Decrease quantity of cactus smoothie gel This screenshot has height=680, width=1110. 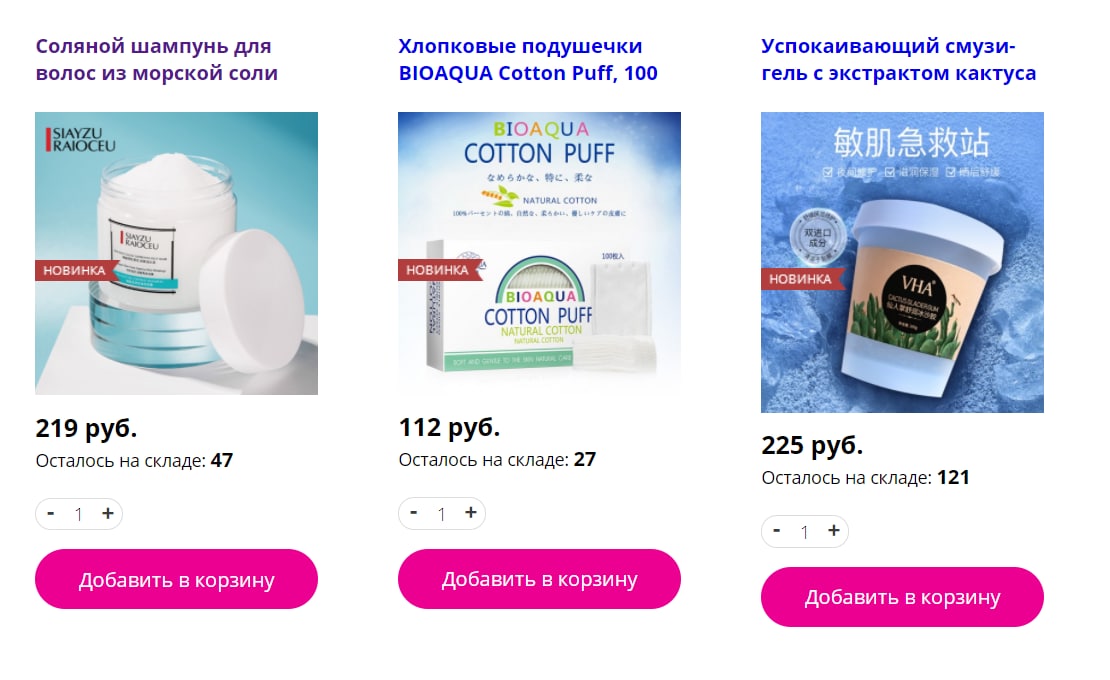[777, 531]
